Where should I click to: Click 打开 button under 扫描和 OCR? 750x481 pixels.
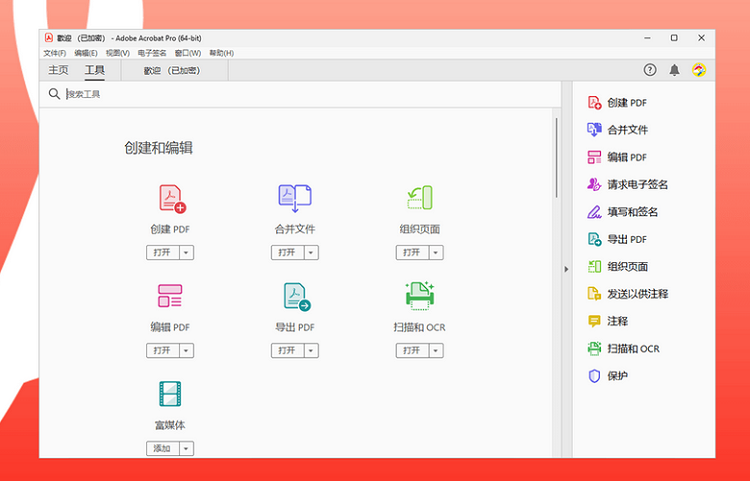click(412, 350)
